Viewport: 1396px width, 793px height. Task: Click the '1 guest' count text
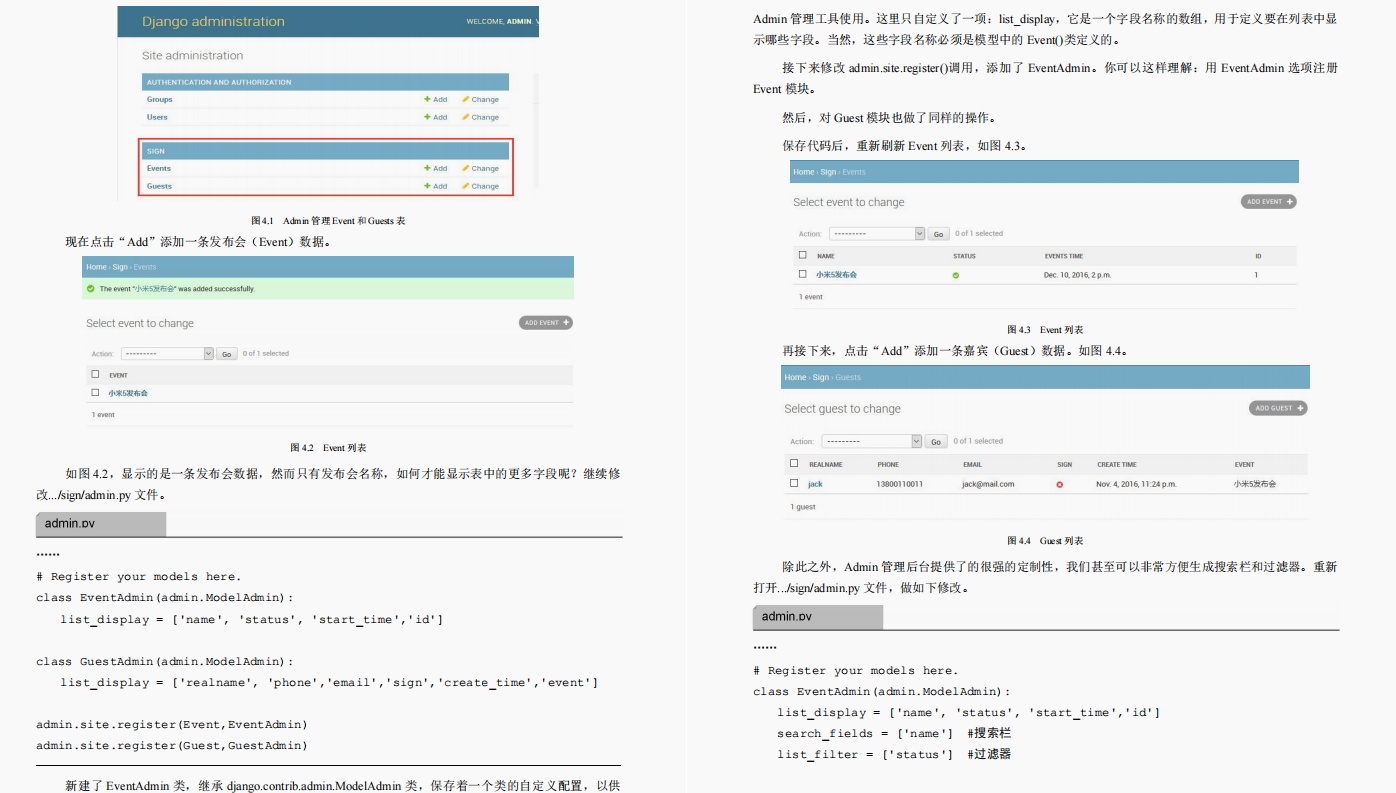click(803, 507)
